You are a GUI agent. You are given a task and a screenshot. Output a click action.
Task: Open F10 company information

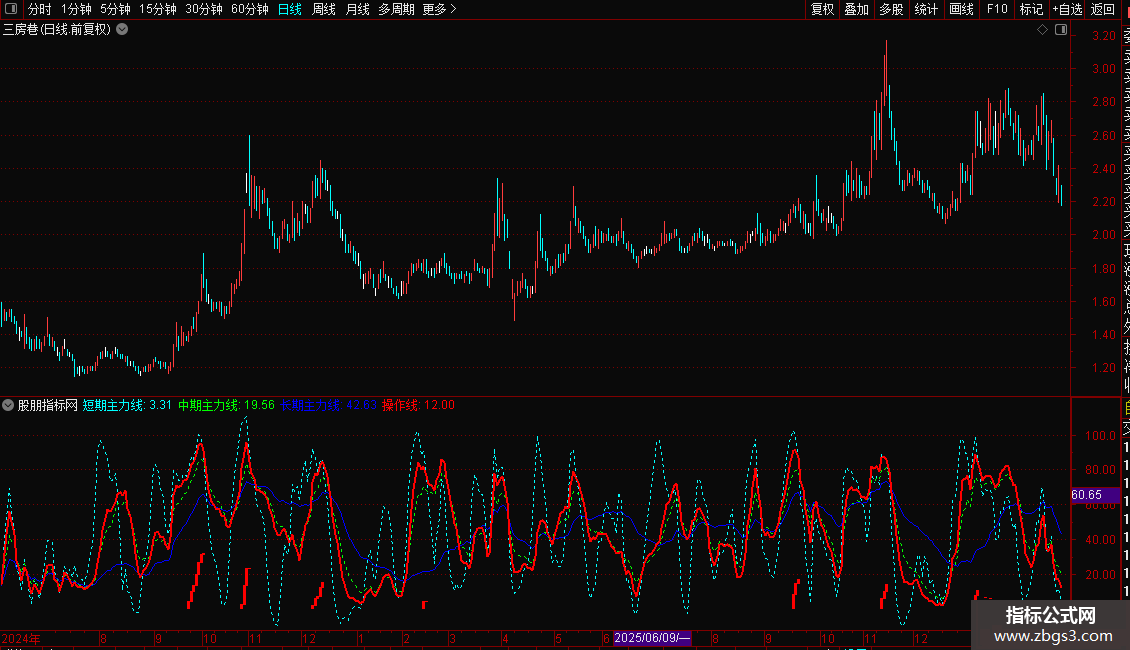point(997,9)
